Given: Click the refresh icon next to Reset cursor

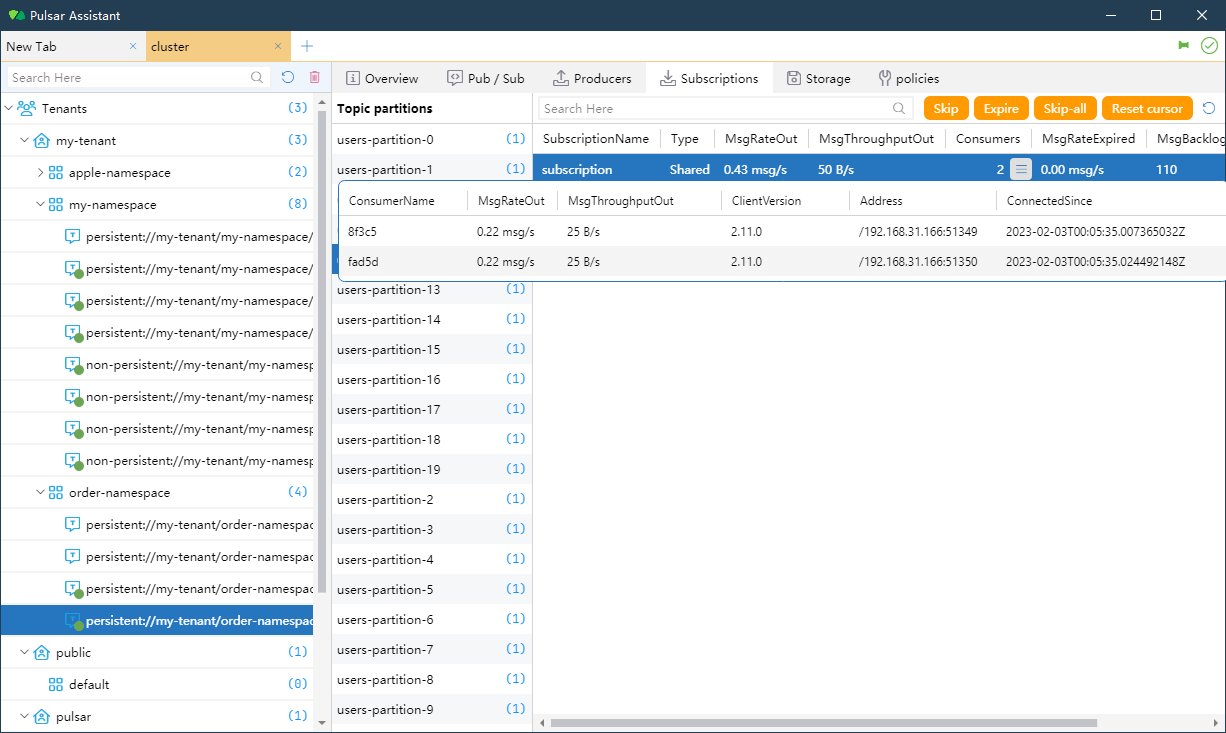Looking at the screenshot, I should tap(1208, 108).
